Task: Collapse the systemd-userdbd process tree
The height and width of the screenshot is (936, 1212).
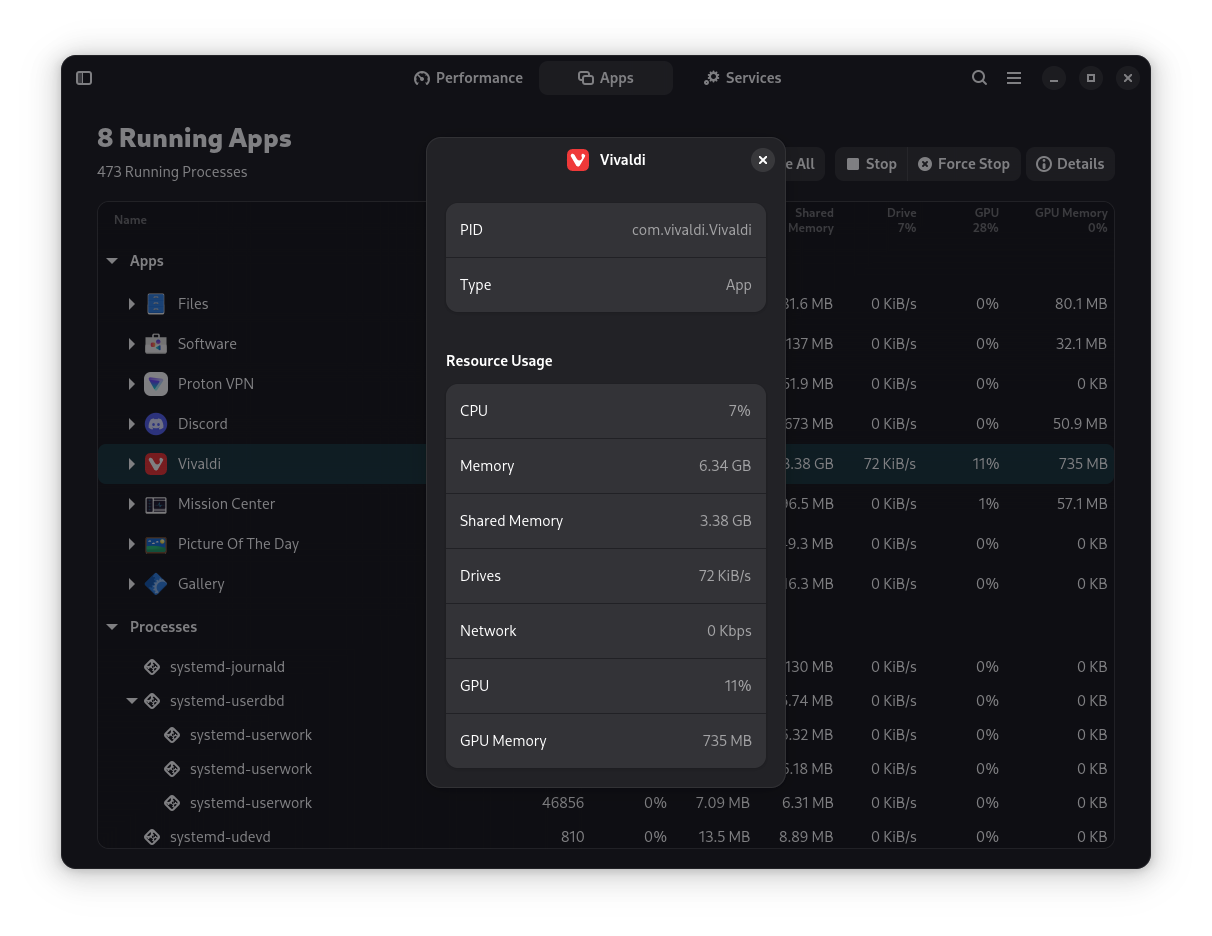Action: pyautogui.click(x=132, y=700)
